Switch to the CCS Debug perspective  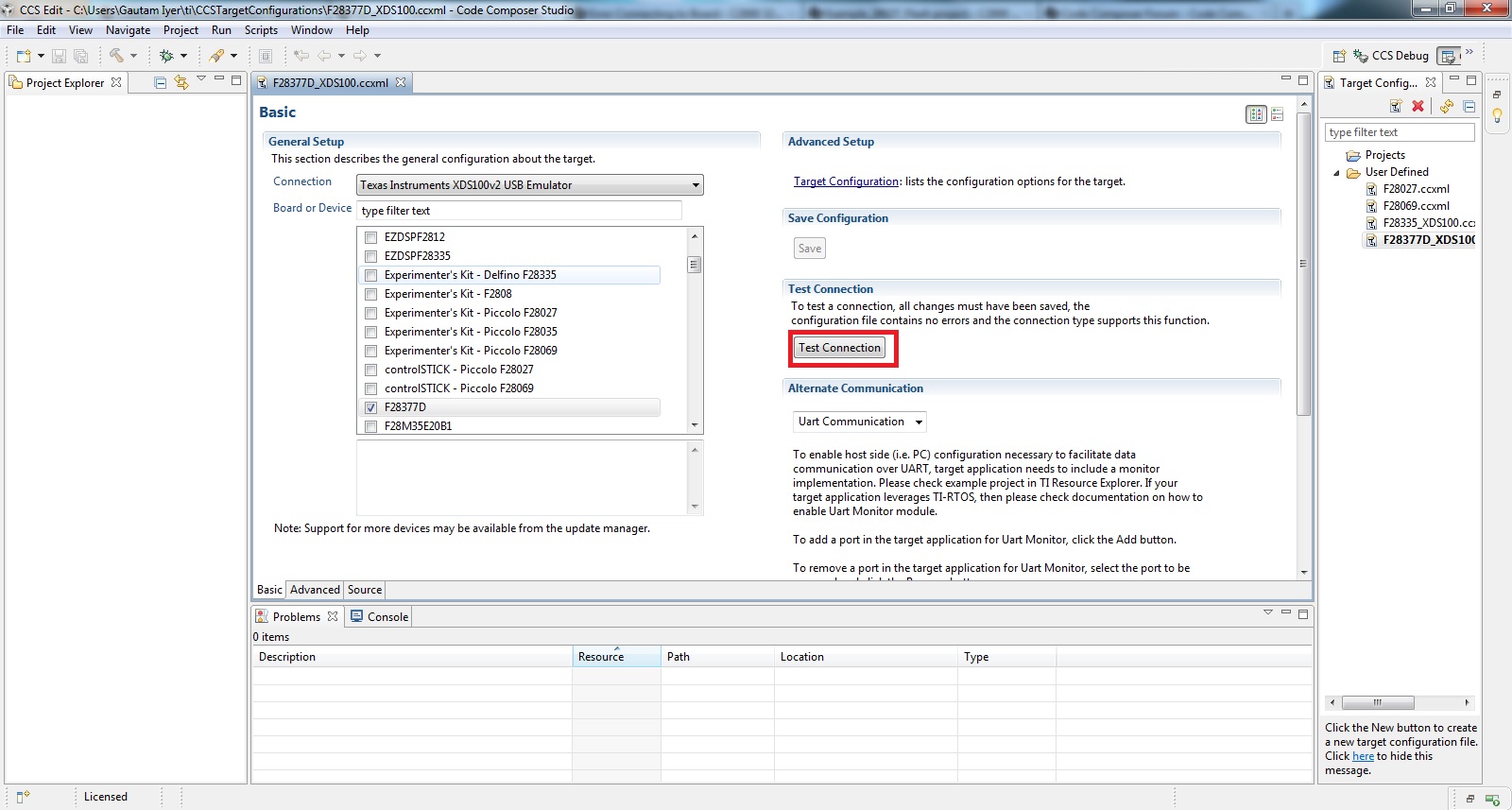pos(1391,56)
